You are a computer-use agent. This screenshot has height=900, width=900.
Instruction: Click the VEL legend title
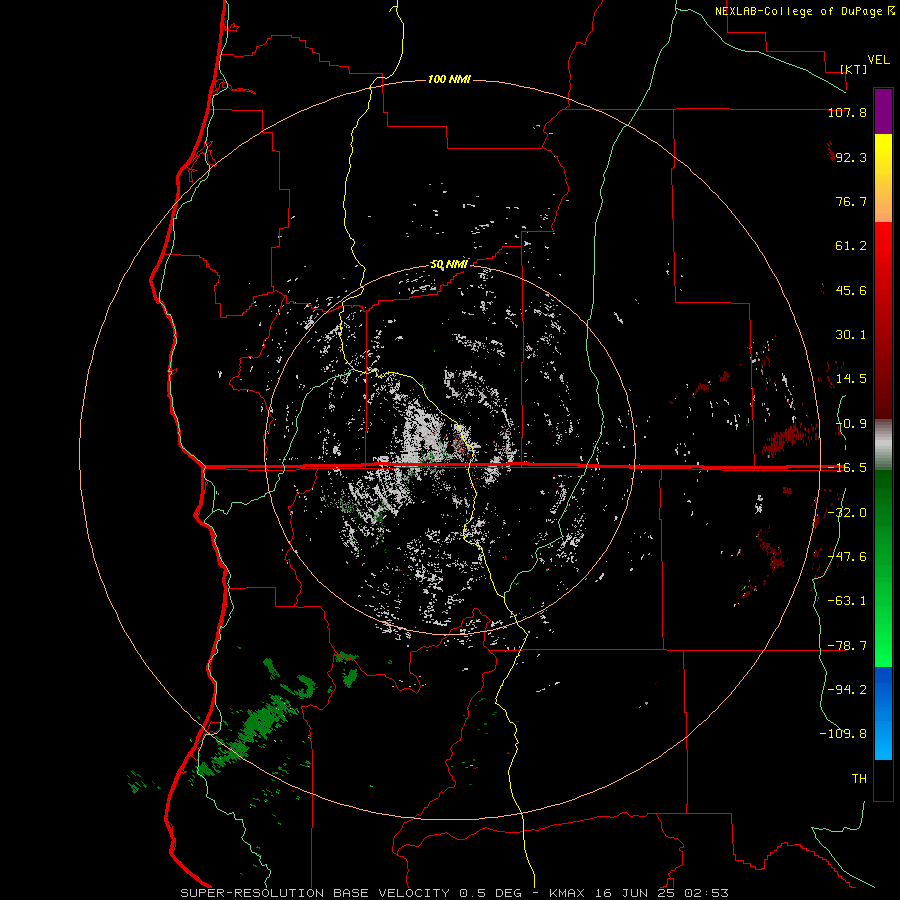pos(878,60)
